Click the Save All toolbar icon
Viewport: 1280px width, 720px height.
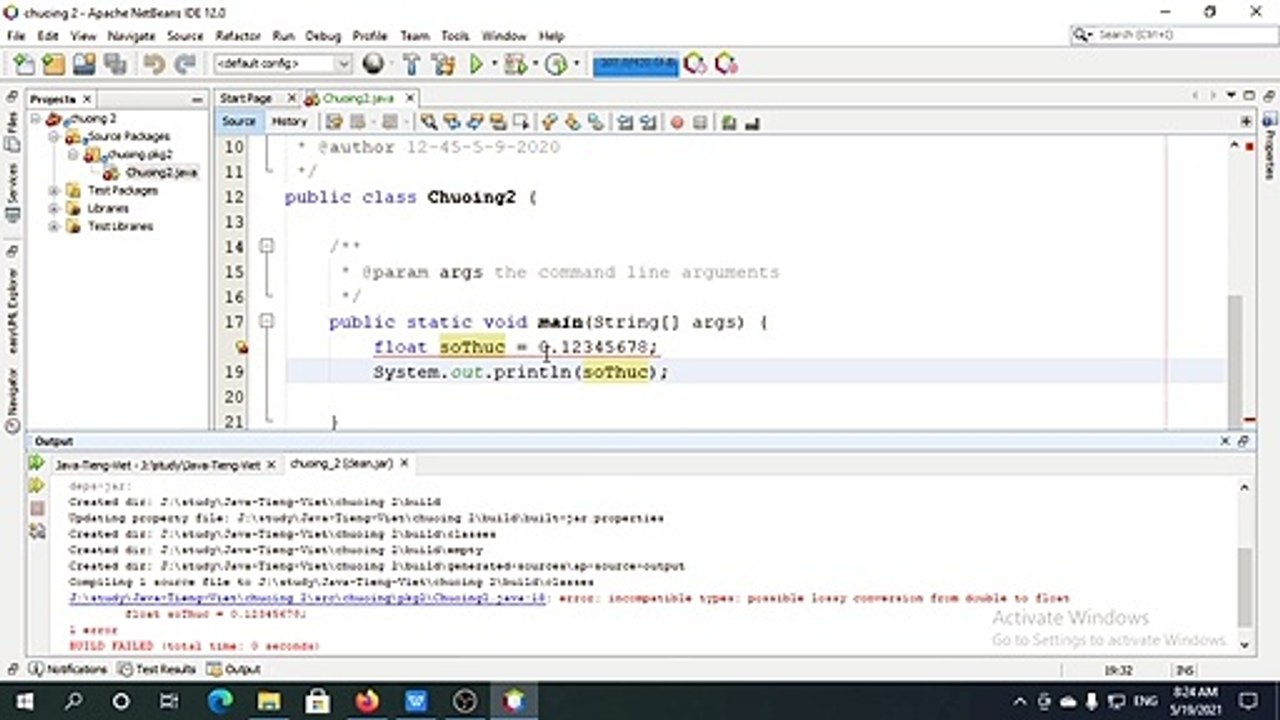pyautogui.click(x=115, y=64)
